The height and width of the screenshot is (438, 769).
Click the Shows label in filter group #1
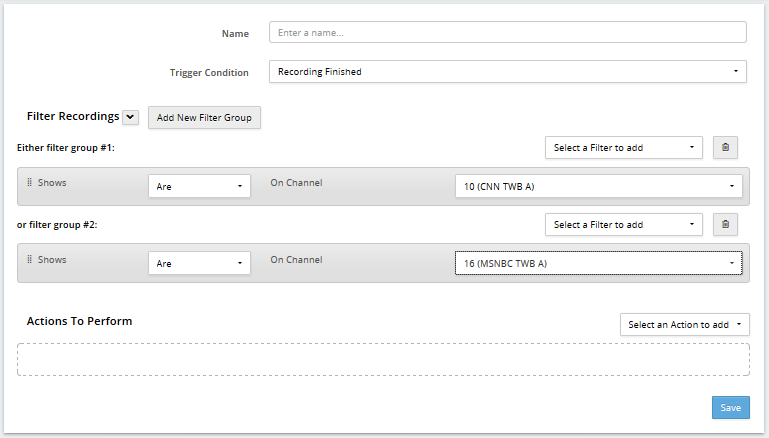[52, 182]
